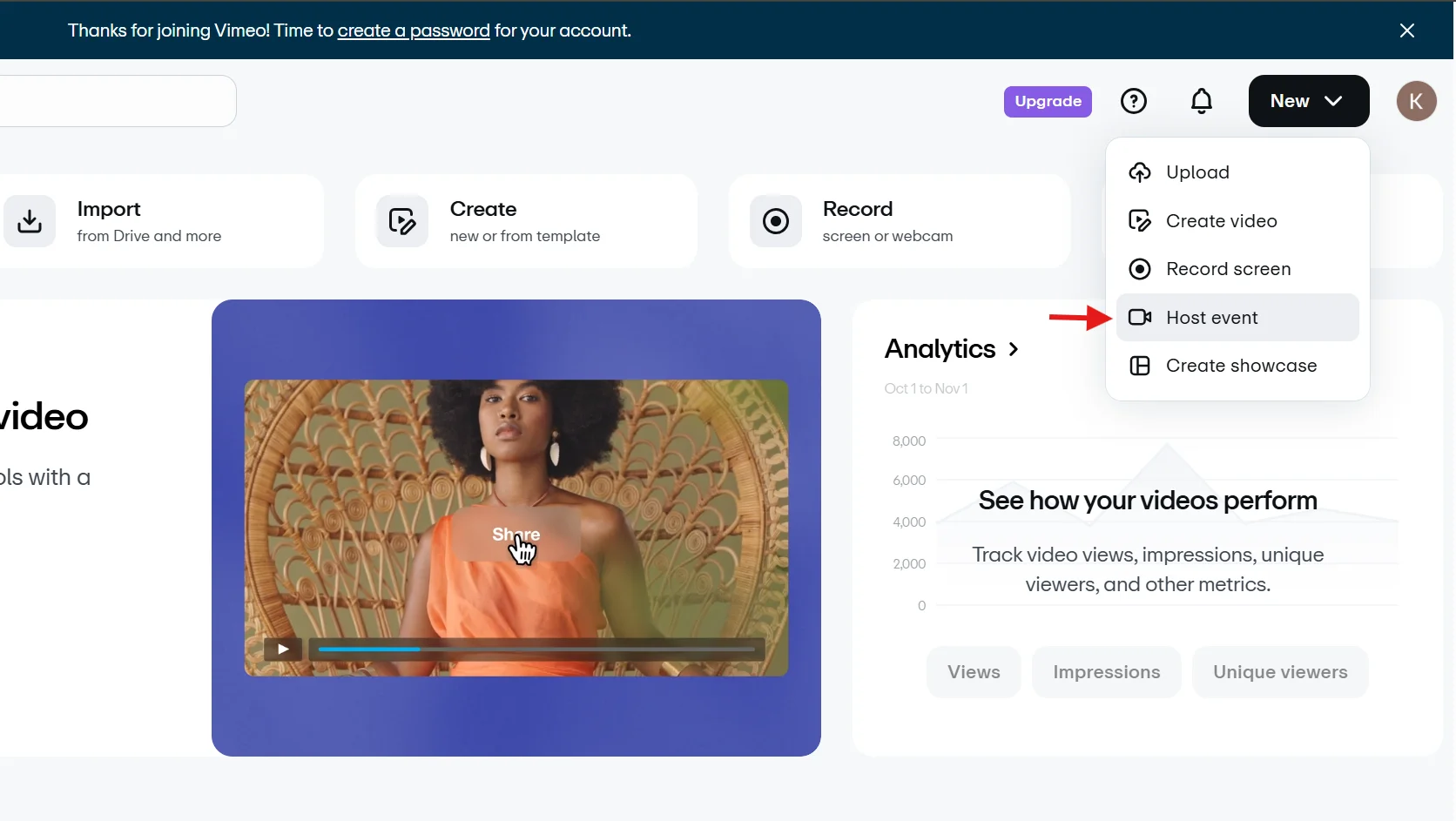This screenshot has width=1456, height=821.
Task: Click the Create showcase grid icon
Action: pyautogui.click(x=1139, y=366)
